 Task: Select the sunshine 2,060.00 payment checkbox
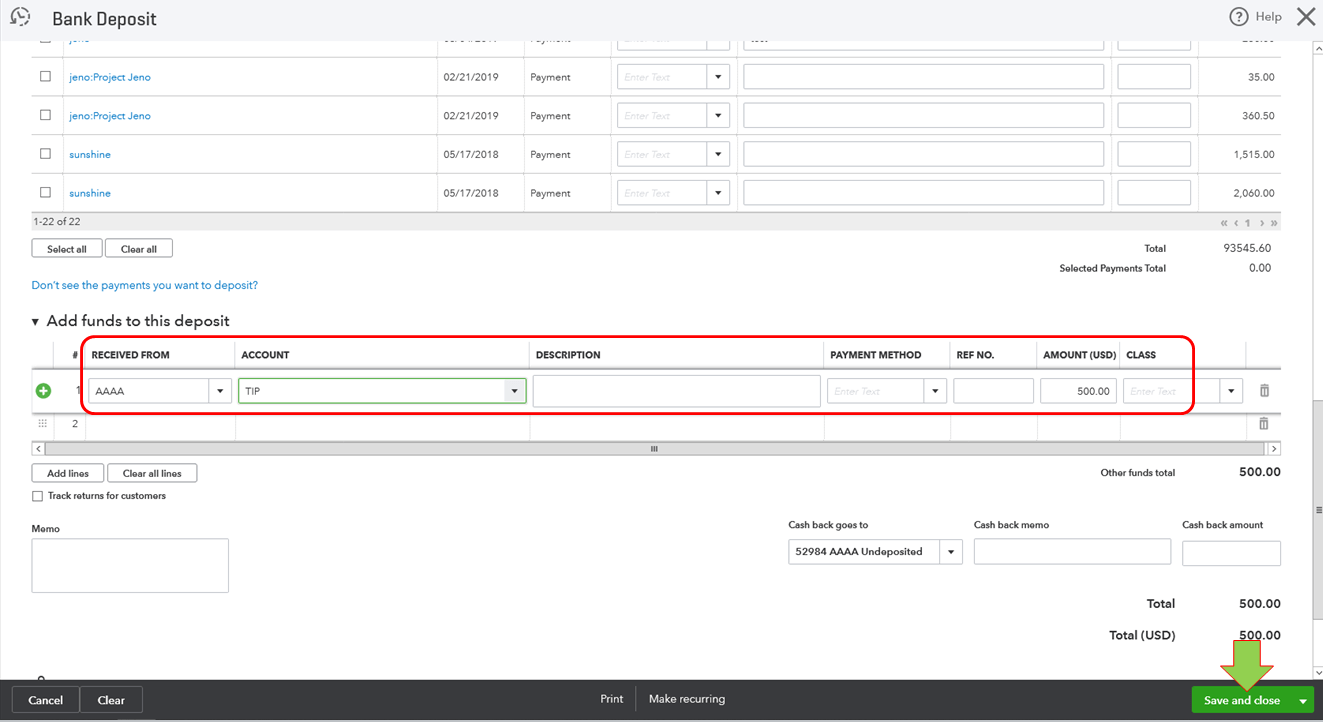click(x=45, y=192)
